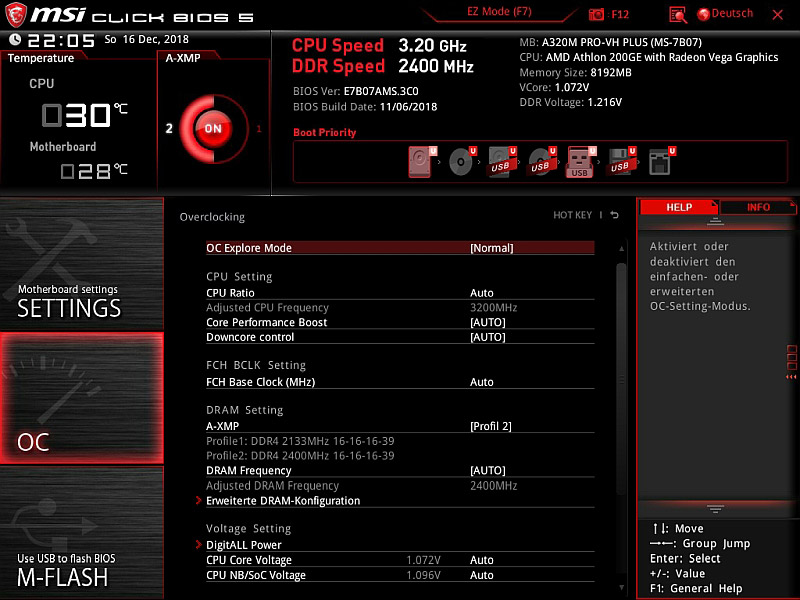Screen dimensions: 800x600
Task: Click the Overclocking page heading
Action: click(212, 217)
